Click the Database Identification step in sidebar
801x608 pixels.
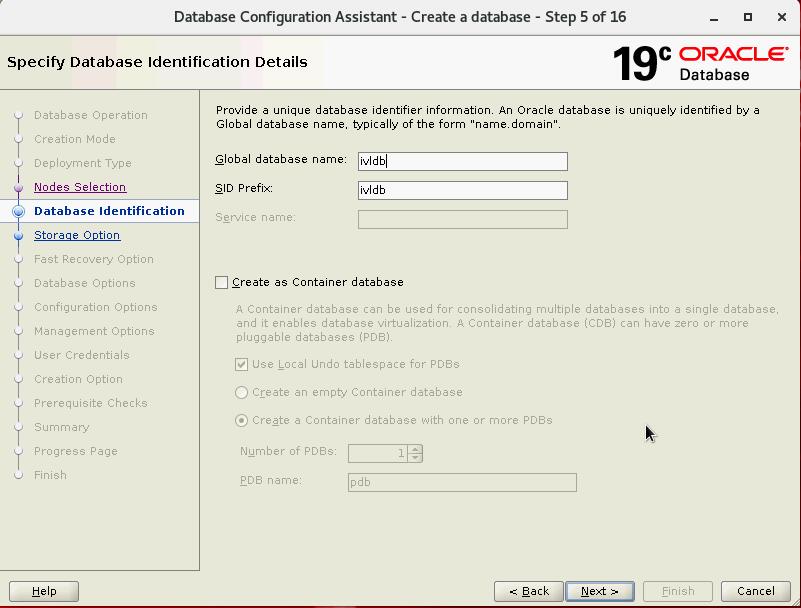point(109,211)
